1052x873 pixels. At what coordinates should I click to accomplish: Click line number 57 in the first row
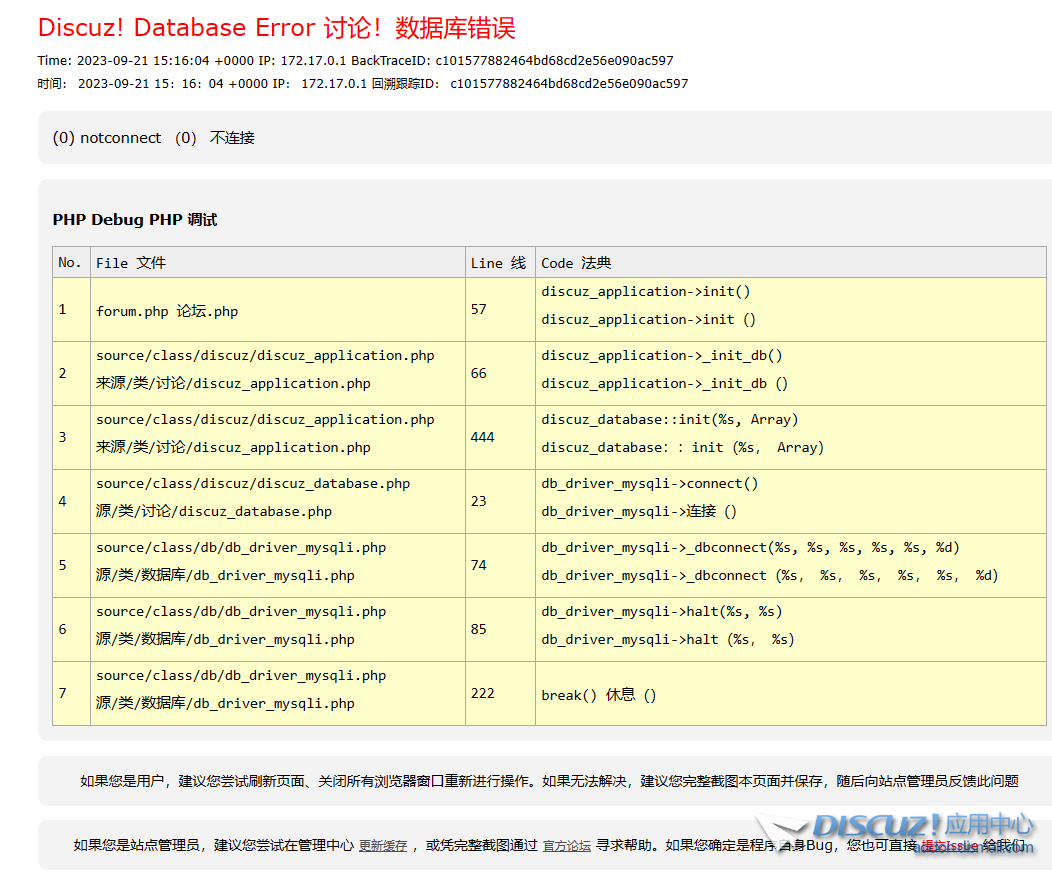[x=479, y=309]
